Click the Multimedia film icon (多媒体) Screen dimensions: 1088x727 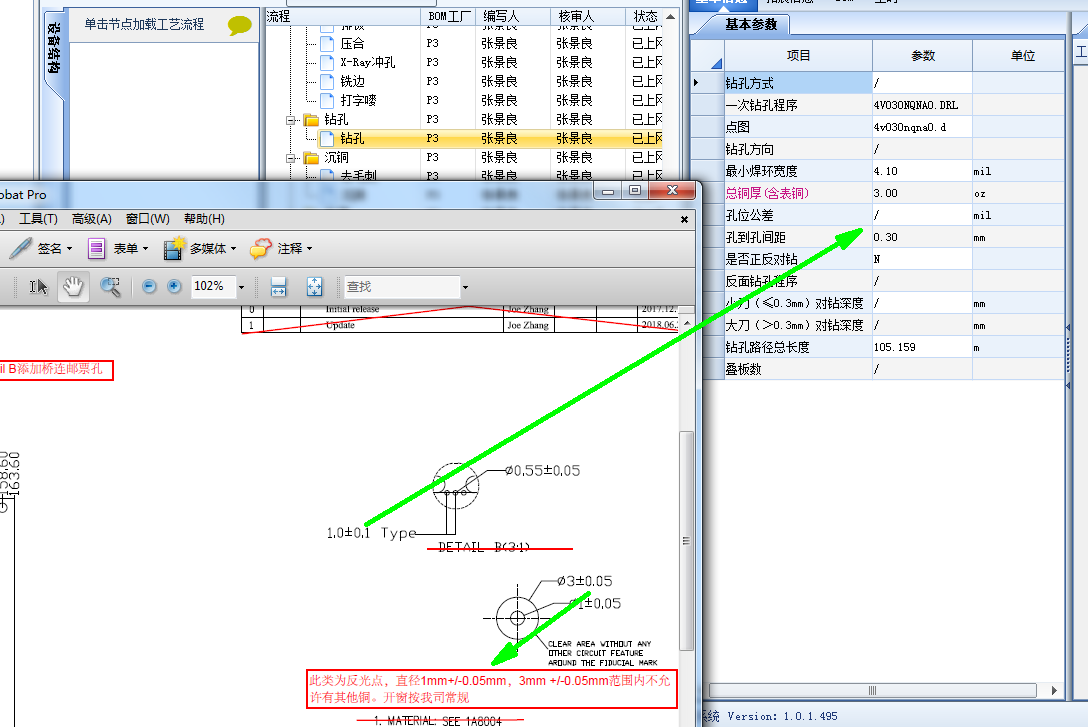click(x=174, y=248)
